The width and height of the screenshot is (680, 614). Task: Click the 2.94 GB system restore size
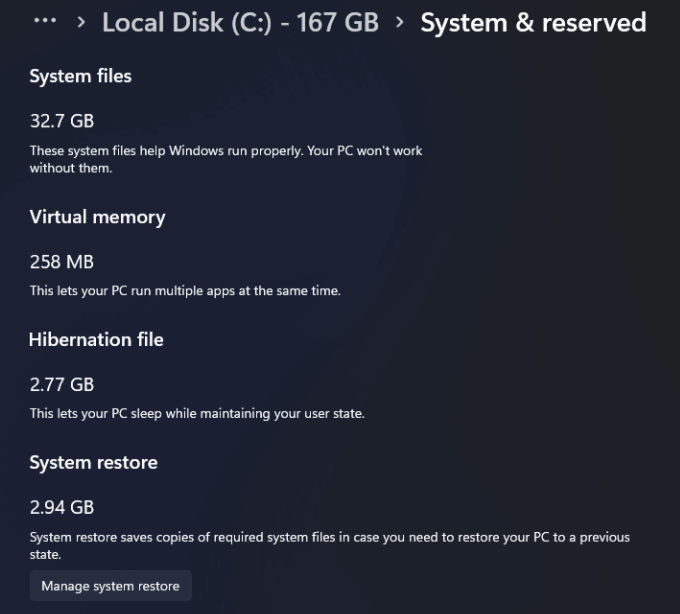pyautogui.click(x=62, y=507)
